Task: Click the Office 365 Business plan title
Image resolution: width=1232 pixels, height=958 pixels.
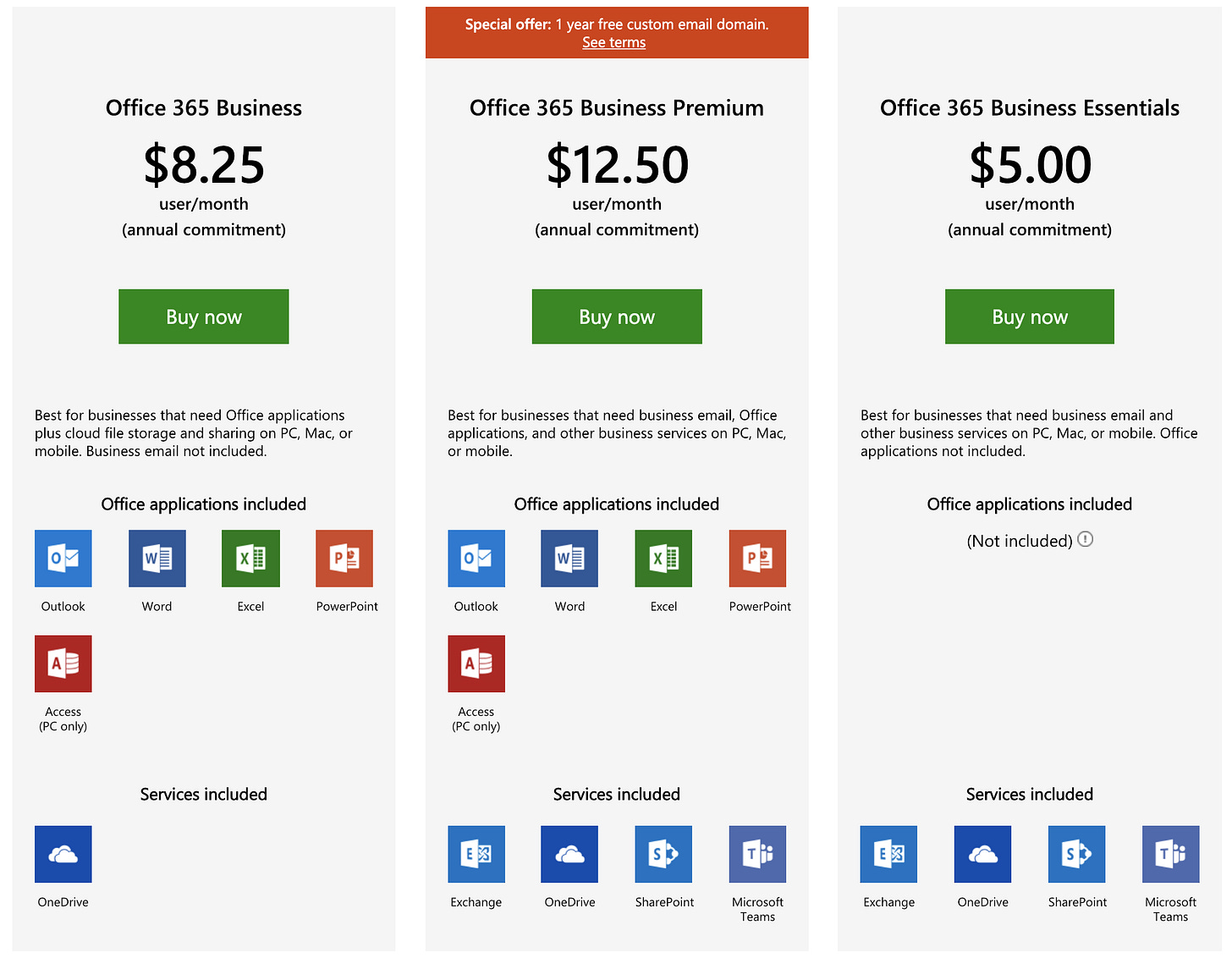Action: coord(204,108)
